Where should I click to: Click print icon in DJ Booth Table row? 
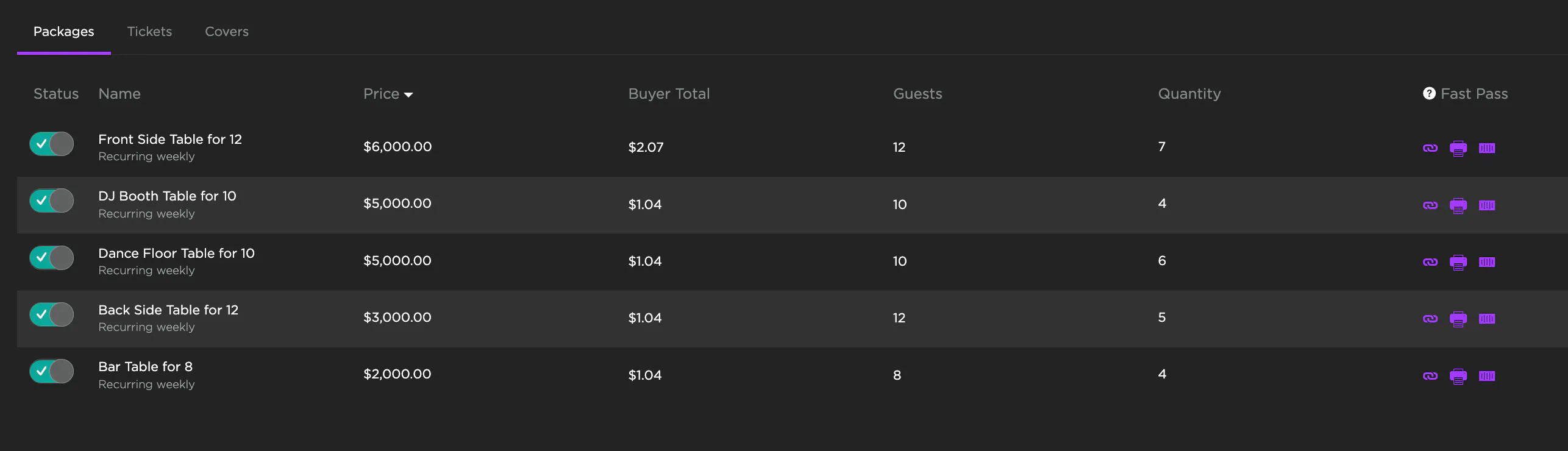(1458, 205)
